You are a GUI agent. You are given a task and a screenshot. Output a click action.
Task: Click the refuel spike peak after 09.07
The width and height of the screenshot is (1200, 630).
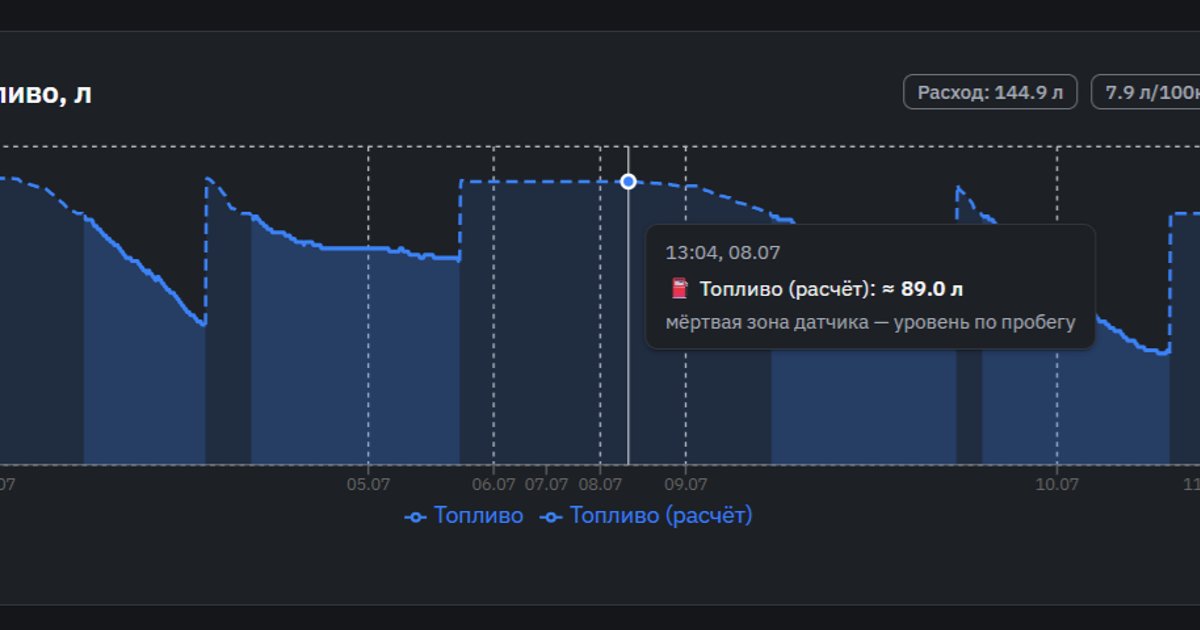click(x=958, y=187)
